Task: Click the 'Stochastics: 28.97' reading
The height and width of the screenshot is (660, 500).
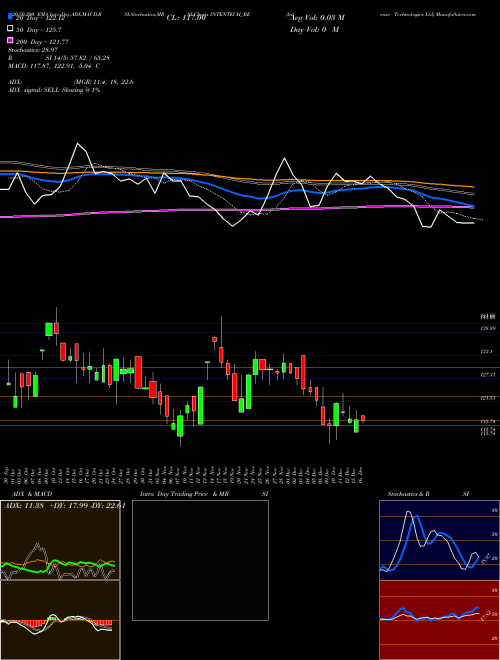Action: pyautogui.click(x=33, y=50)
